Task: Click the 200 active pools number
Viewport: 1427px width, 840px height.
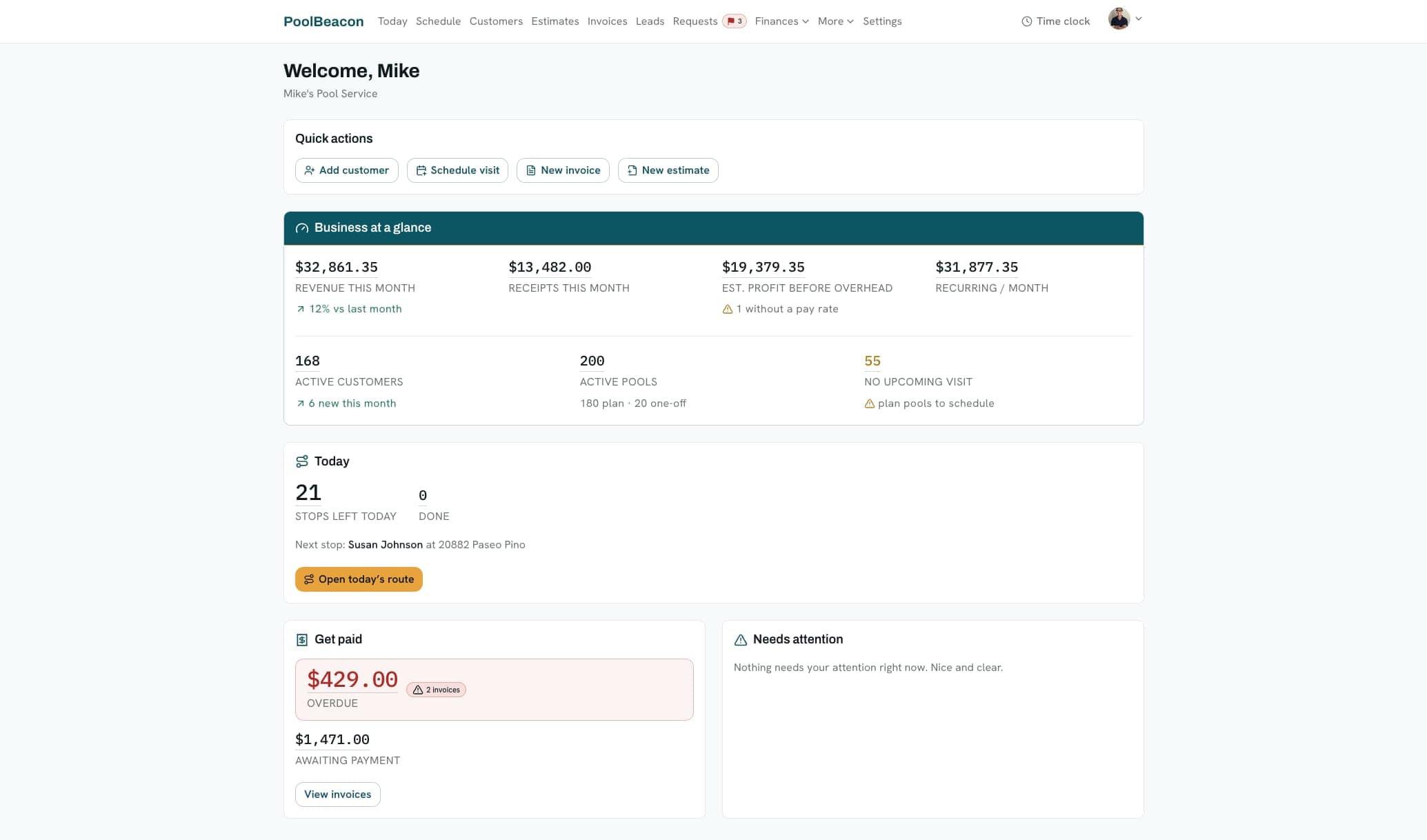Action: click(592, 361)
